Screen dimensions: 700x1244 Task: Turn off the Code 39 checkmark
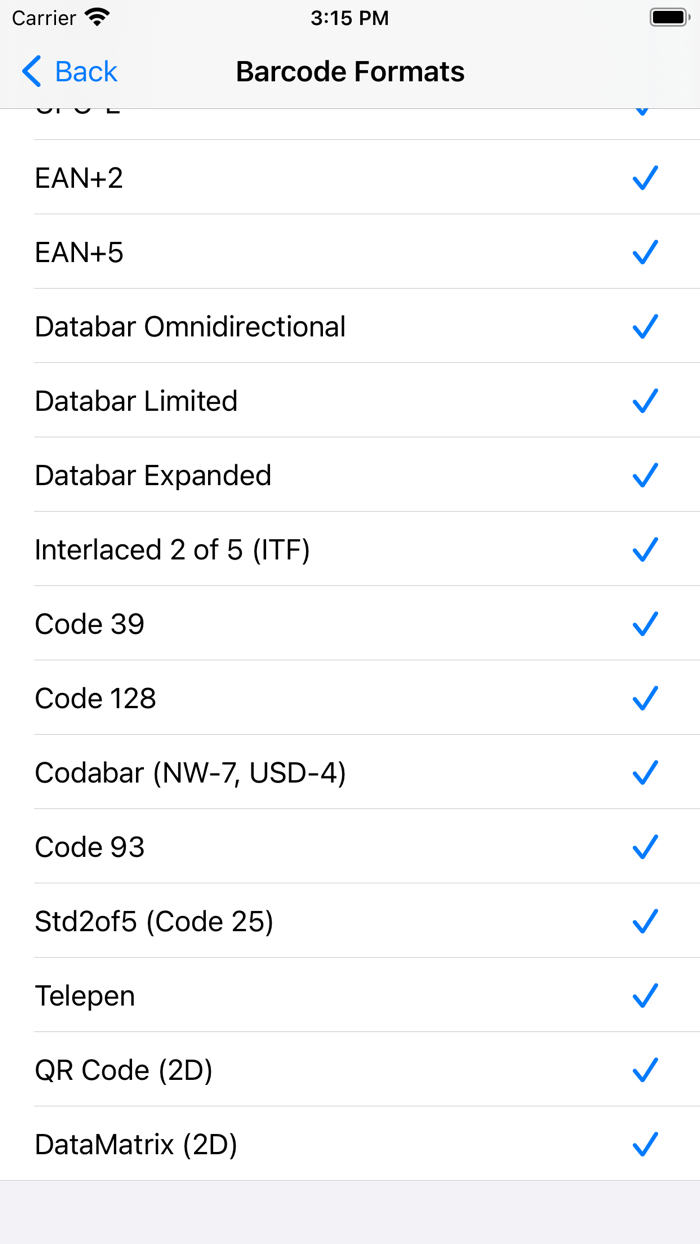(645, 624)
